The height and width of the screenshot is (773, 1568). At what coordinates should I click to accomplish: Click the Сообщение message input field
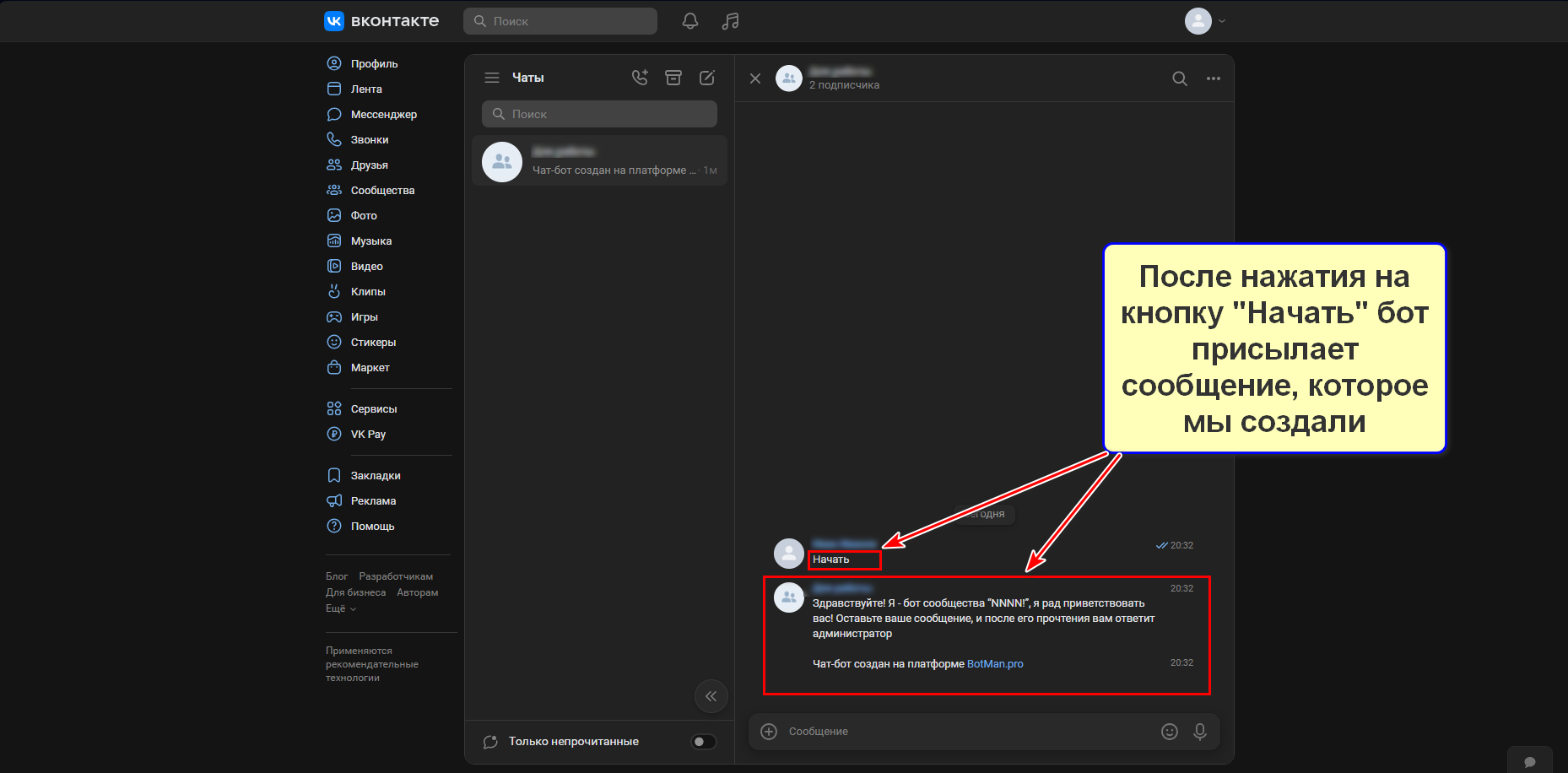point(969,732)
